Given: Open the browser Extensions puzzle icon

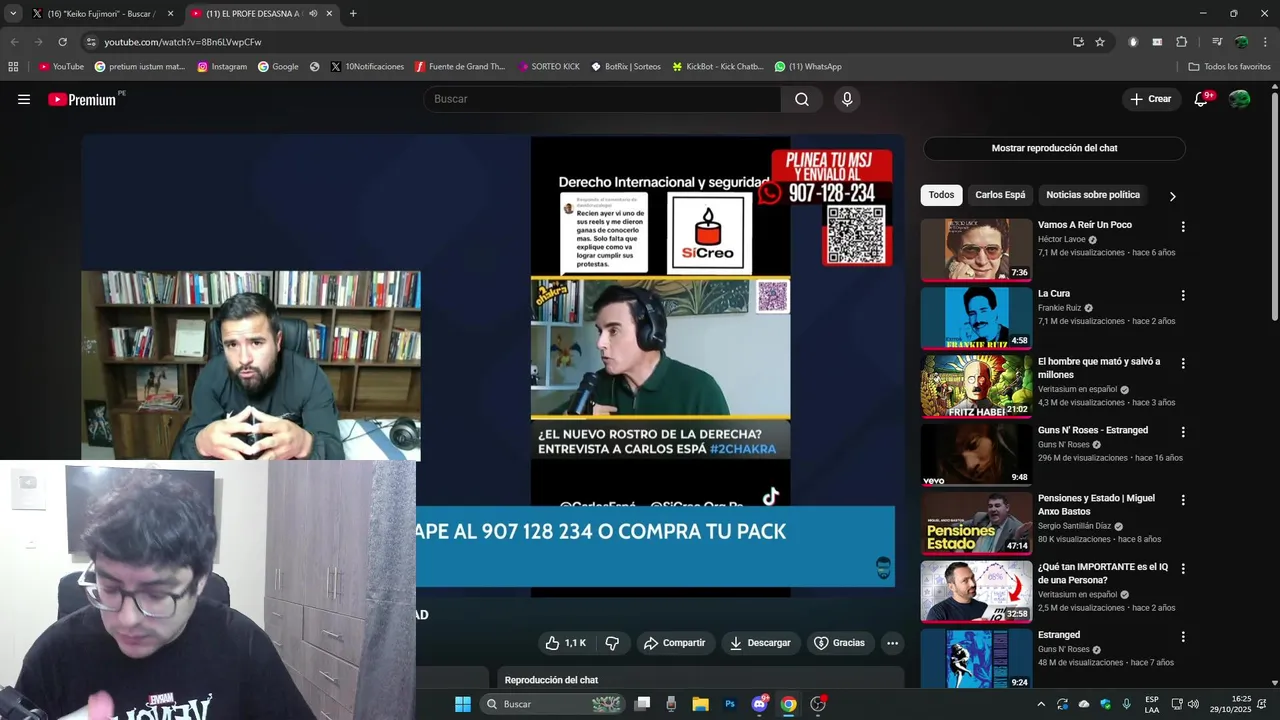Looking at the screenshot, I should click(1181, 42).
